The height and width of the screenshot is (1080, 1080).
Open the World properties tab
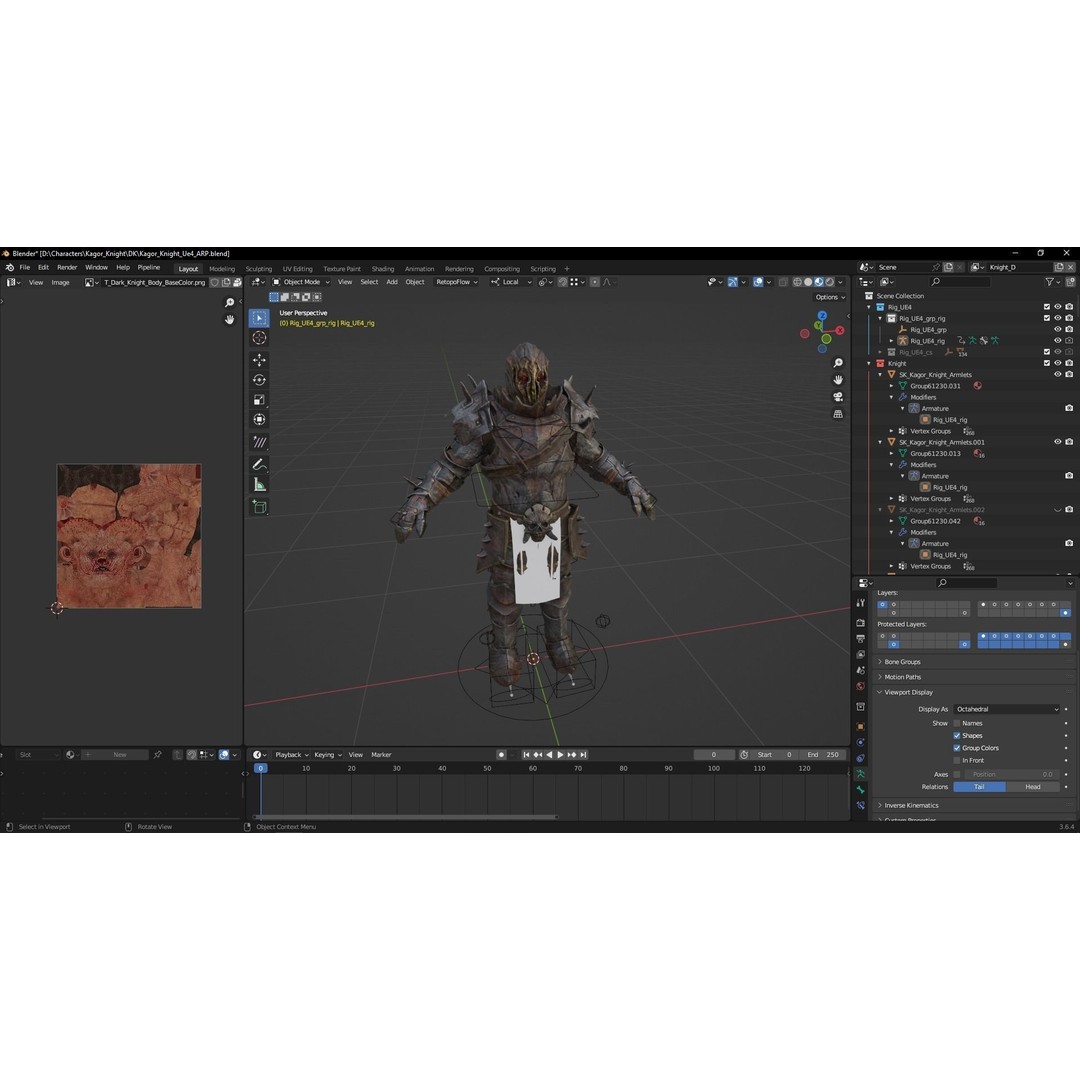coord(860,686)
